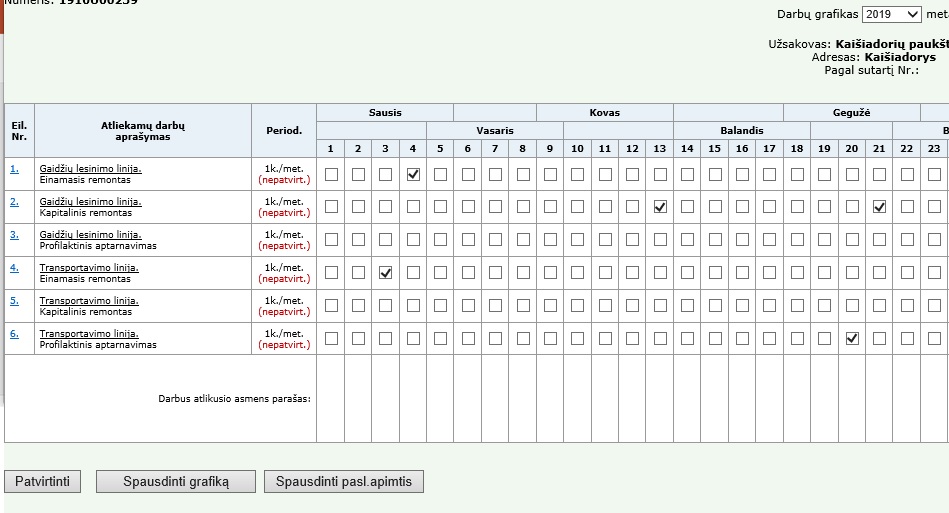Uncheck week 13 checkbox in row 2
The height and width of the screenshot is (513, 949).
[660, 207]
